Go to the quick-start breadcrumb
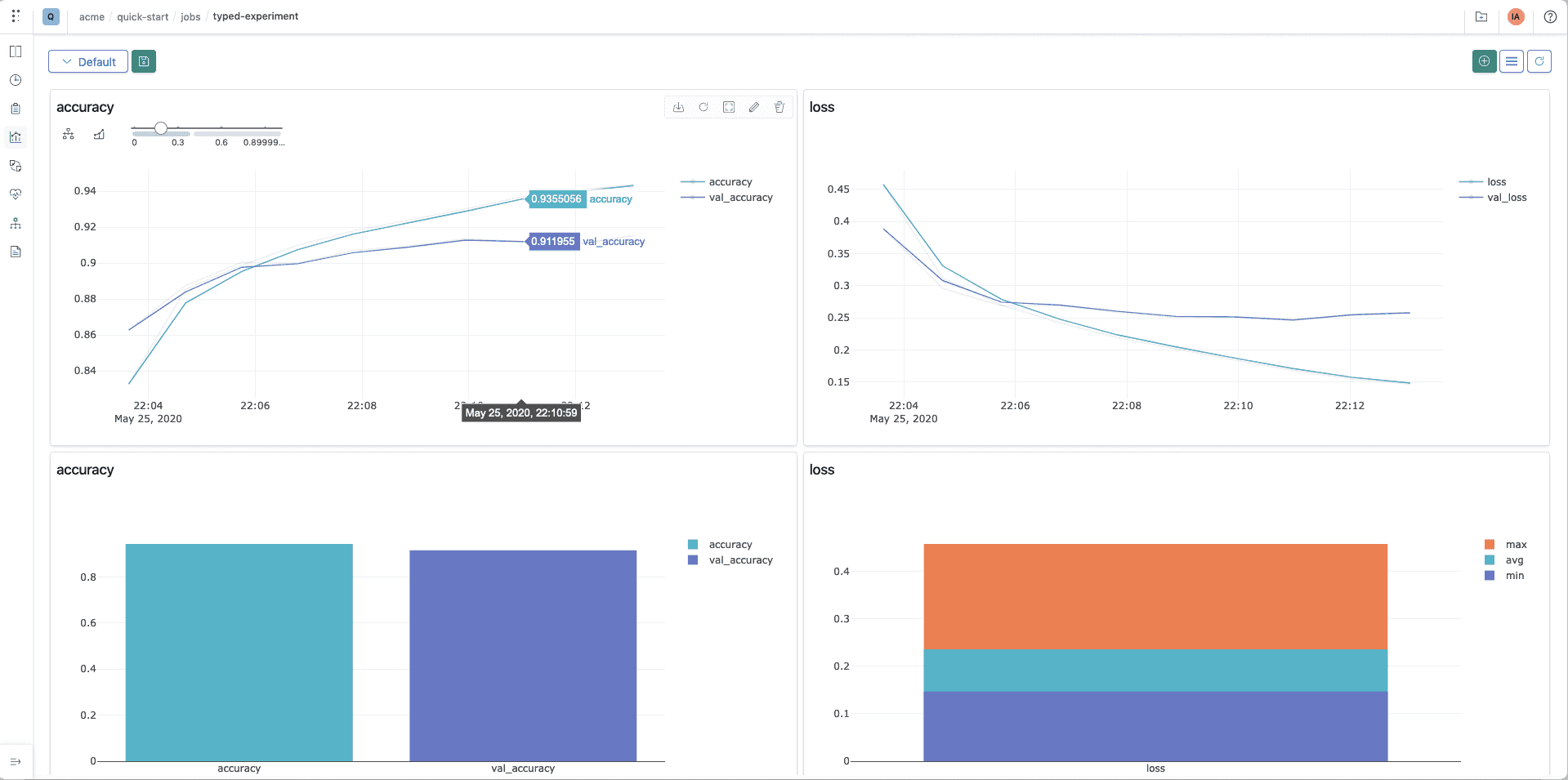Screen dimensions: 1568x780 point(142,16)
